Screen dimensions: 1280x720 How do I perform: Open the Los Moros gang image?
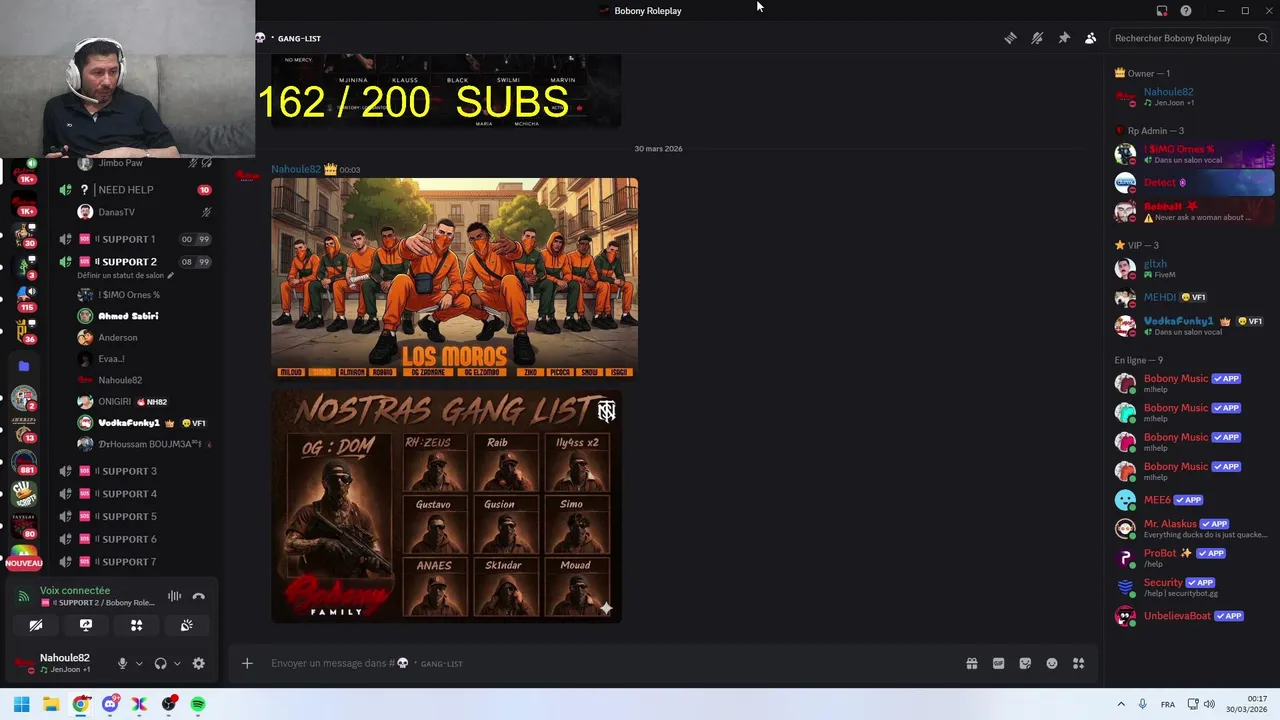(454, 278)
